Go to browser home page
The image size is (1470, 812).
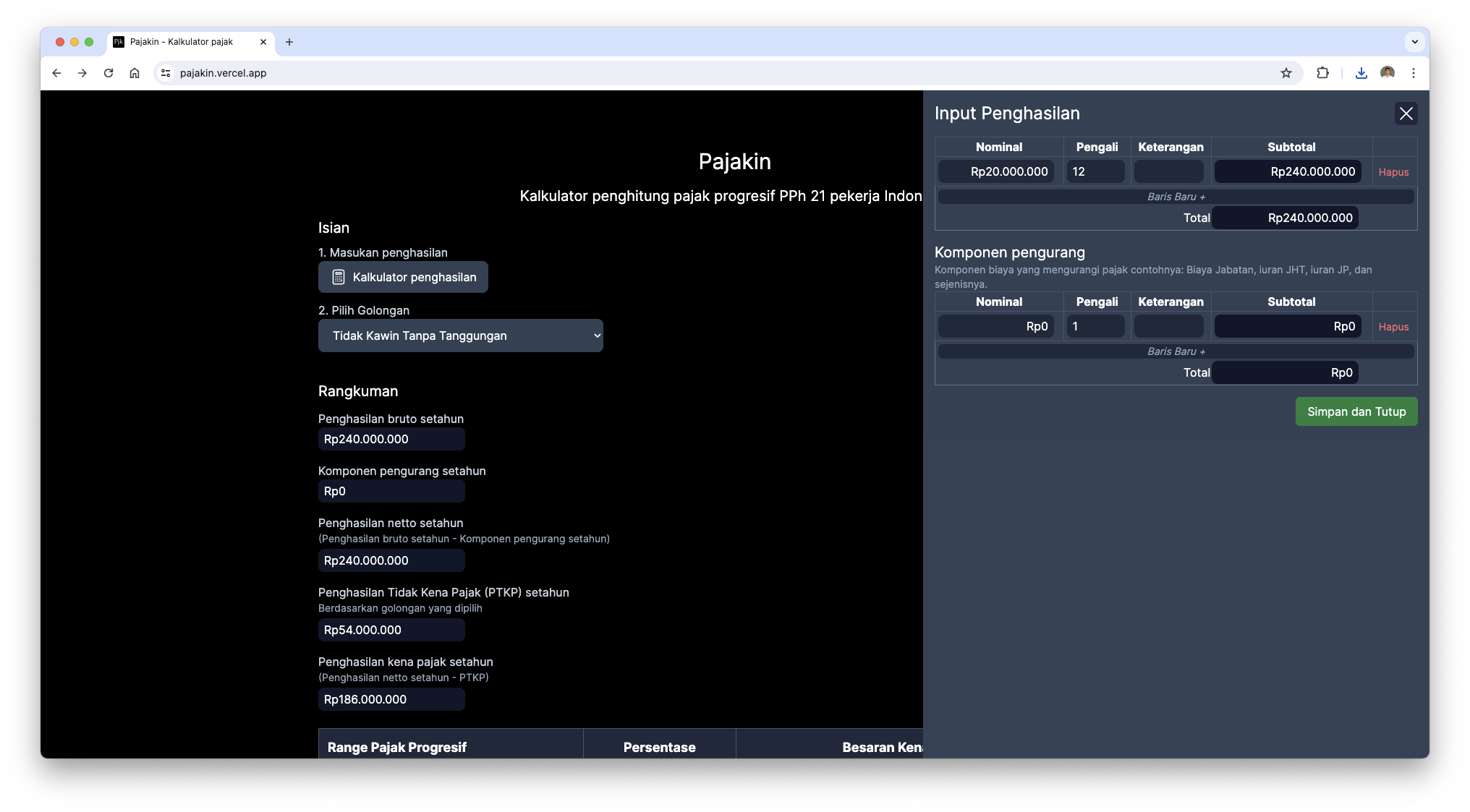(x=135, y=73)
